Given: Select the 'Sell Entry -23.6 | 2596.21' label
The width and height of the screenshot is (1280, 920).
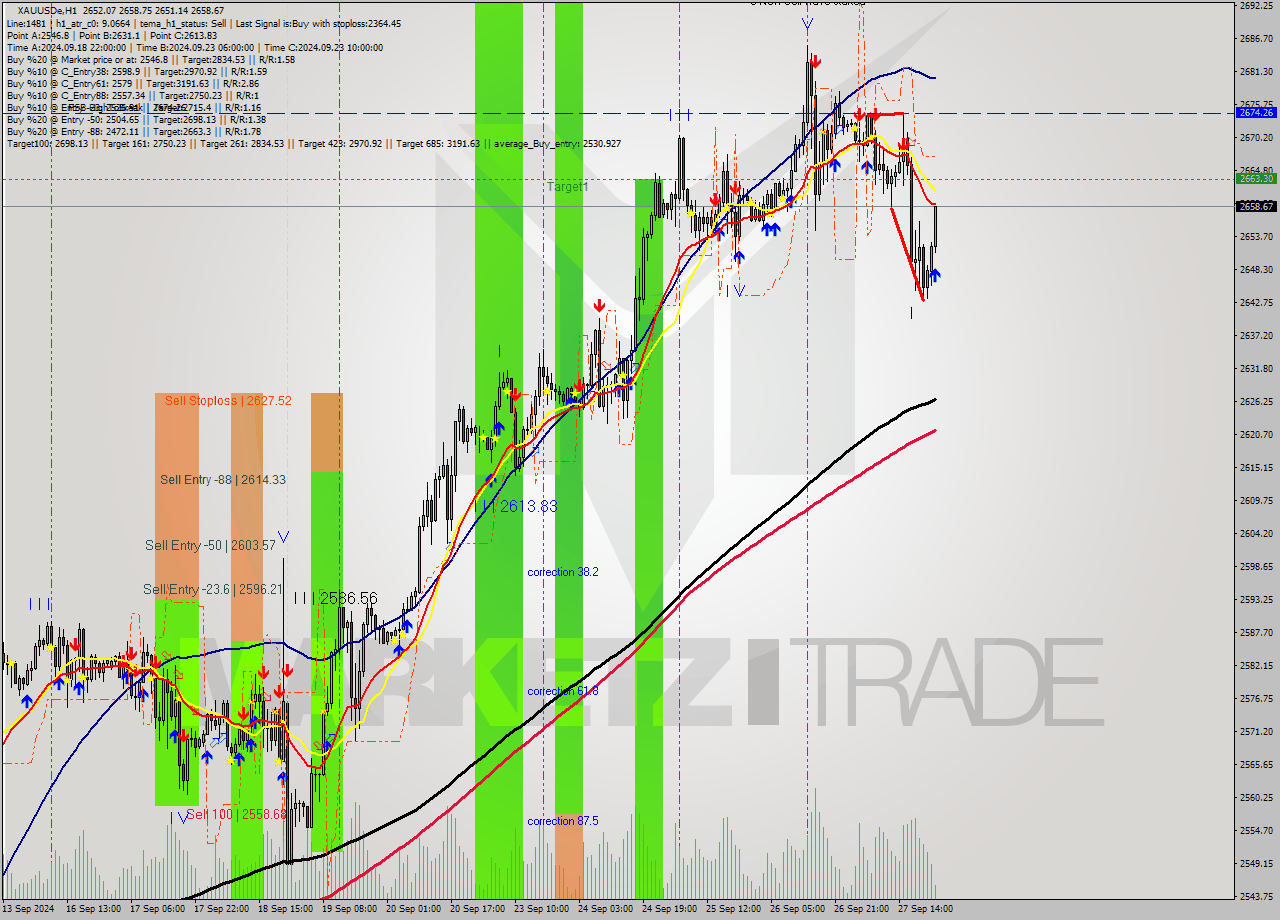Looking at the screenshot, I should 213,590.
